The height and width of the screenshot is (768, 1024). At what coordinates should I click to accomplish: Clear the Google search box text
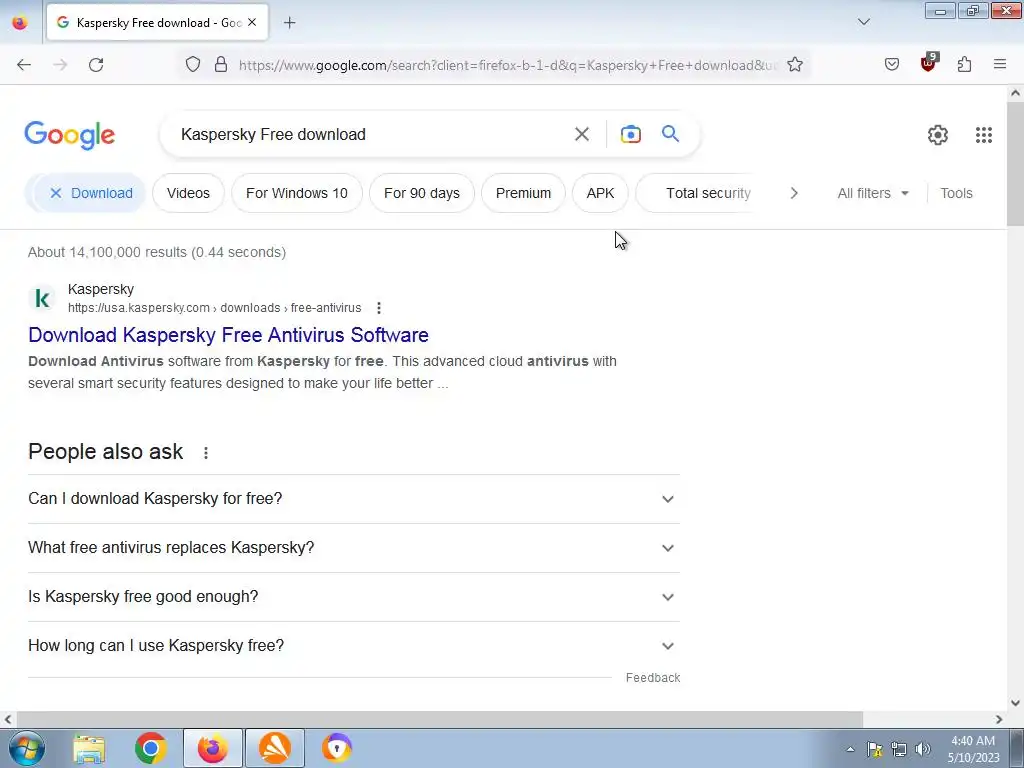point(582,135)
